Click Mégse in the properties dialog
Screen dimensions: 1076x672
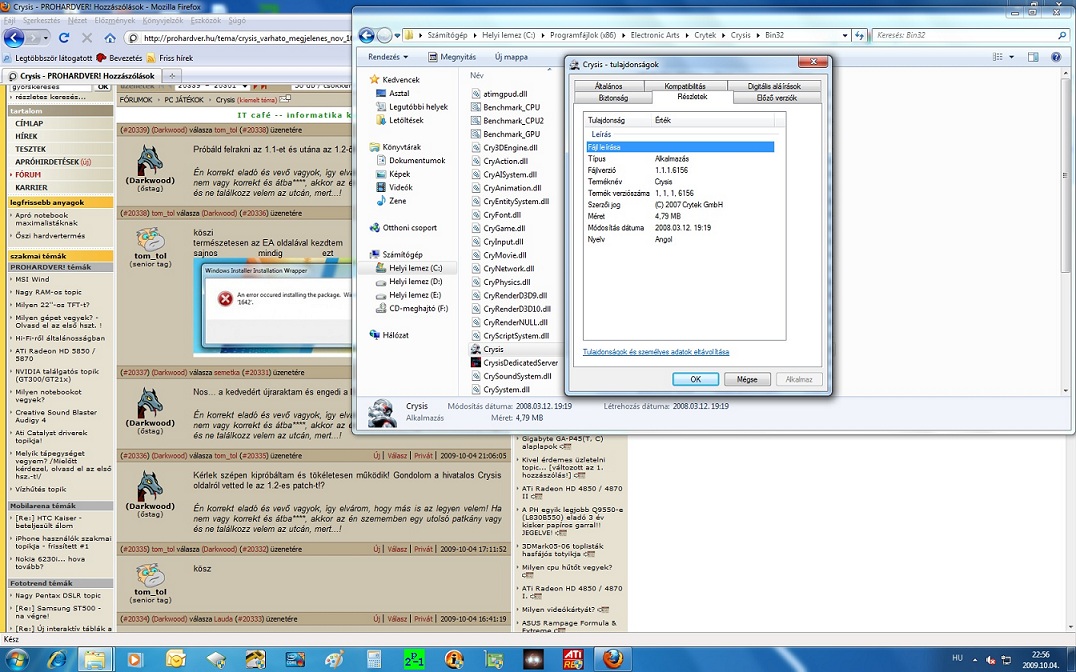point(747,379)
